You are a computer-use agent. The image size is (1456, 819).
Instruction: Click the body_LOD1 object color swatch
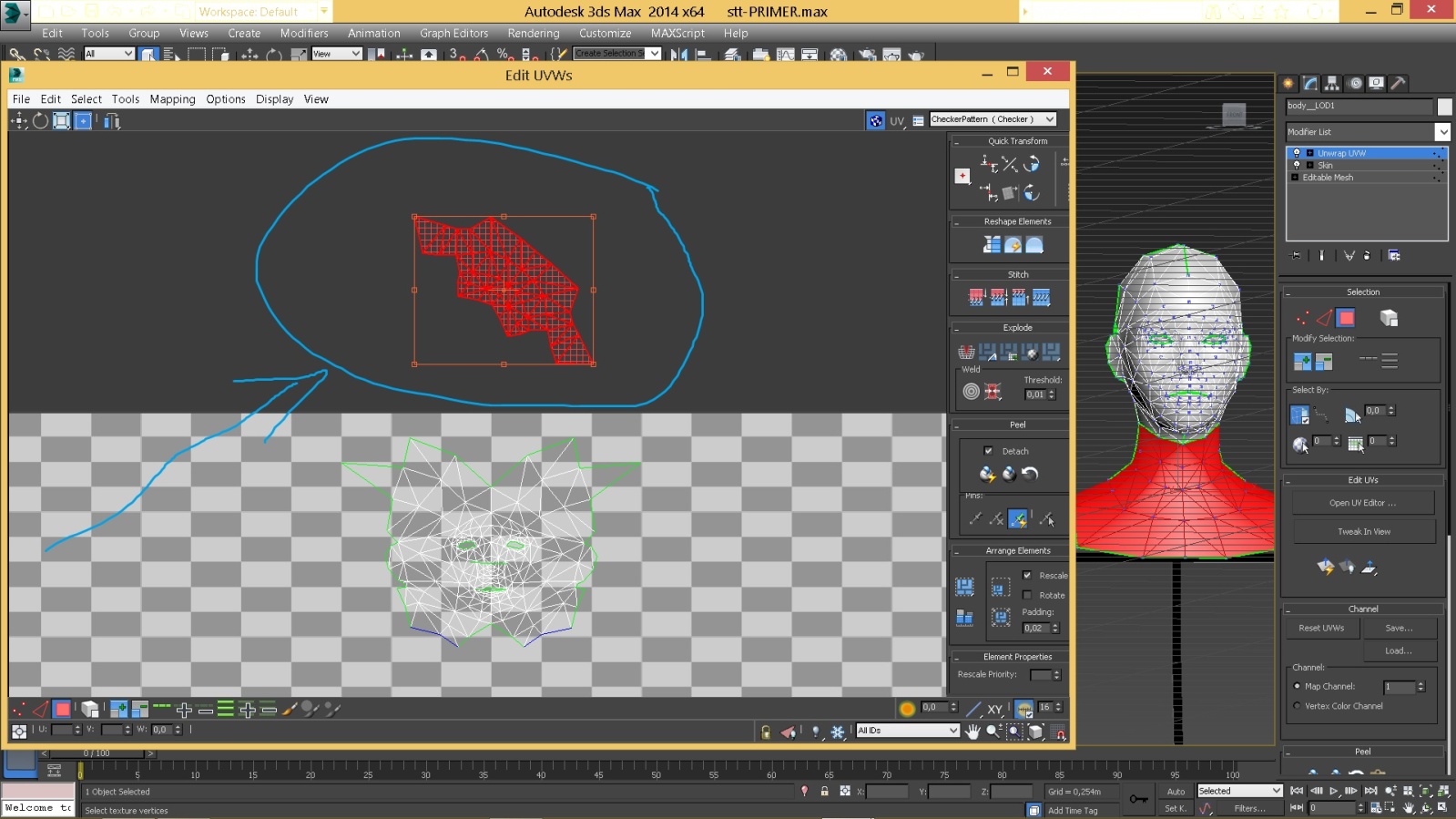click(1445, 107)
